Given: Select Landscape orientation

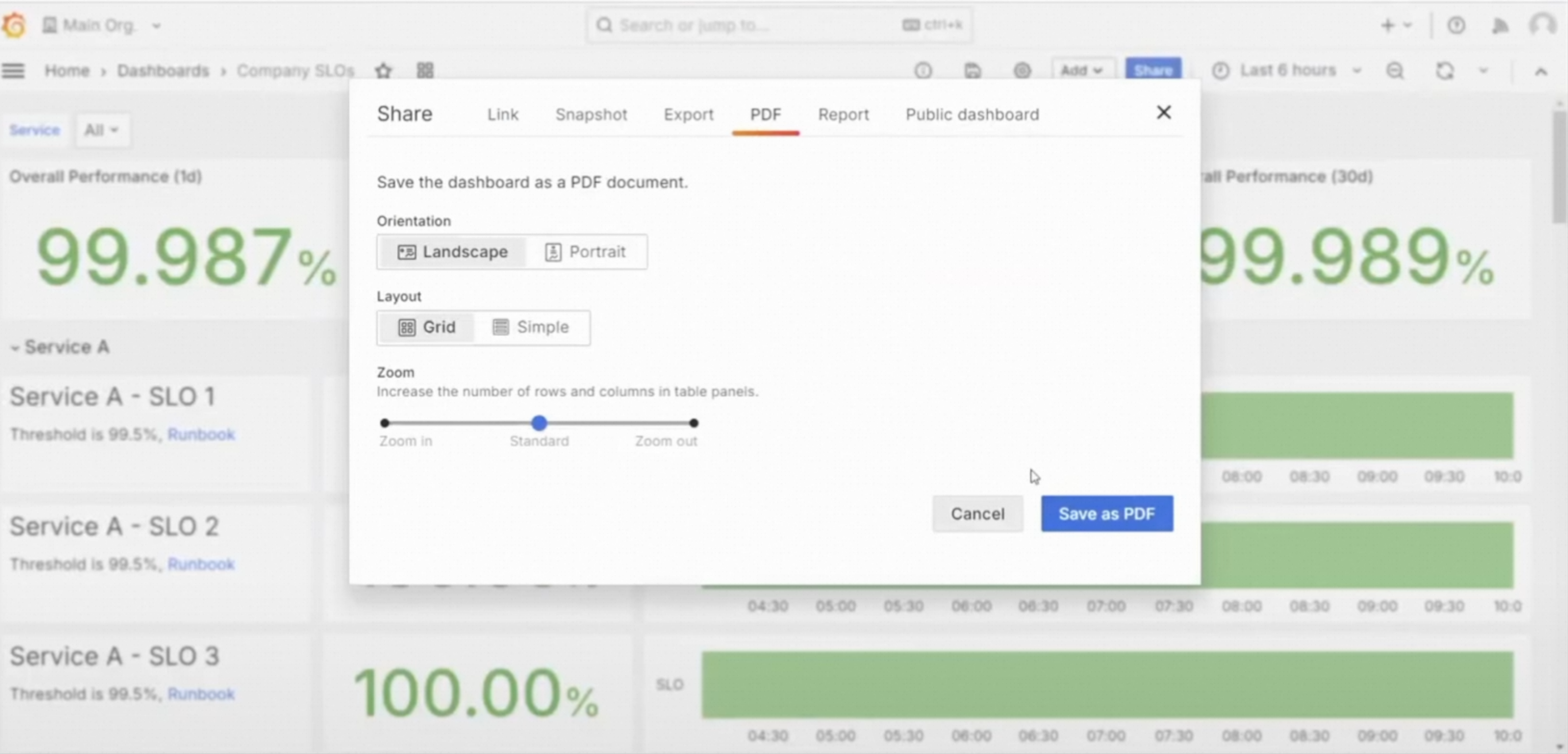Looking at the screenshot, I should [x=452, y=252].
